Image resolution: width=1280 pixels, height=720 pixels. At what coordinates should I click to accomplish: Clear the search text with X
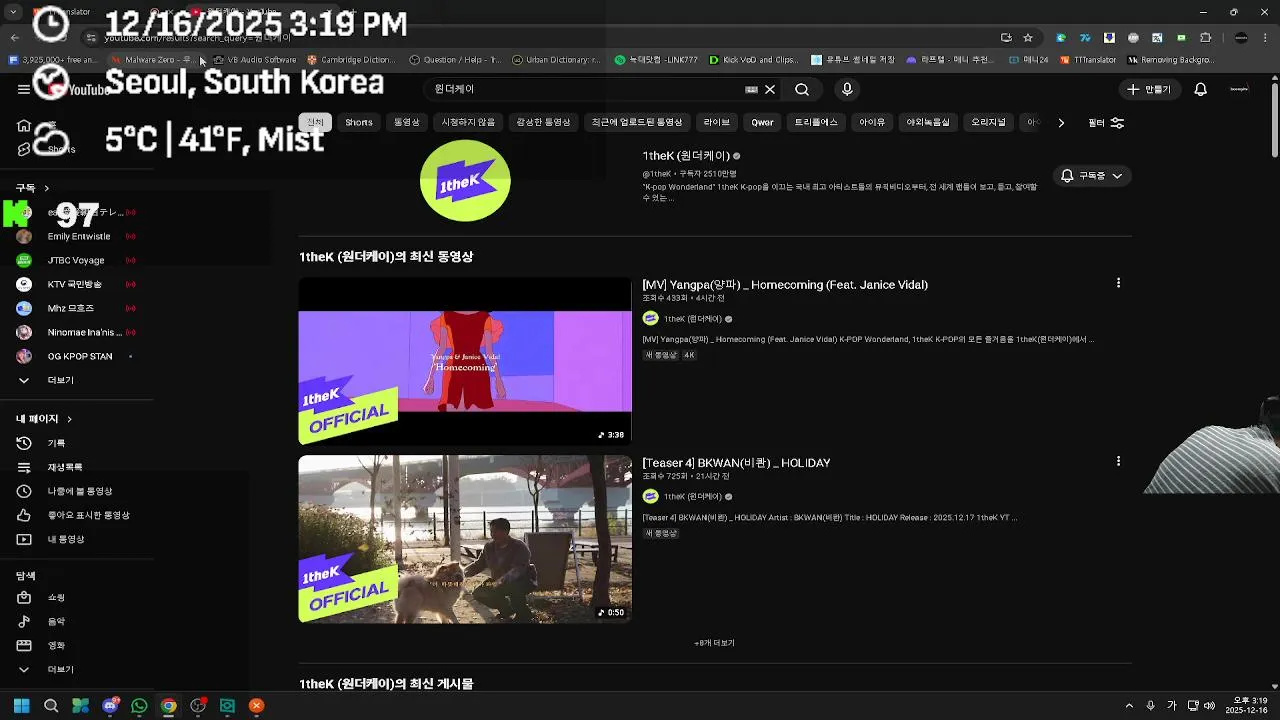tap(770, 89)
